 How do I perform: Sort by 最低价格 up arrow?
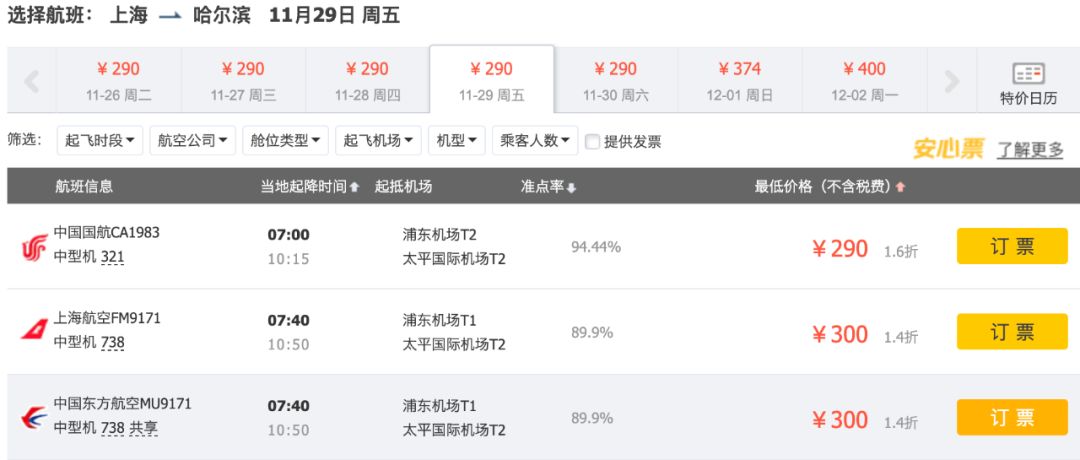click(900, 187)
